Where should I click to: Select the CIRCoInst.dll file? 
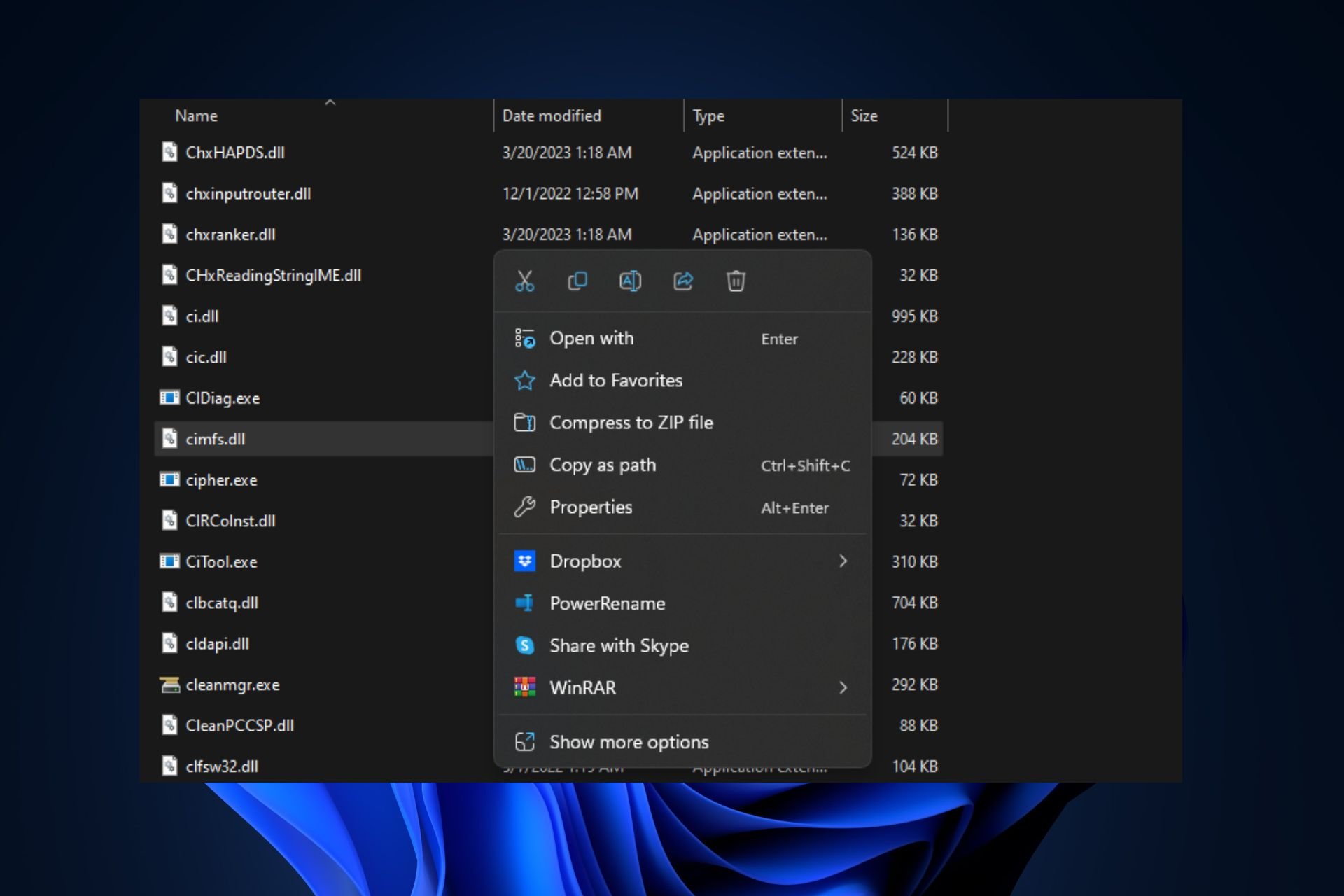(230, 521)
